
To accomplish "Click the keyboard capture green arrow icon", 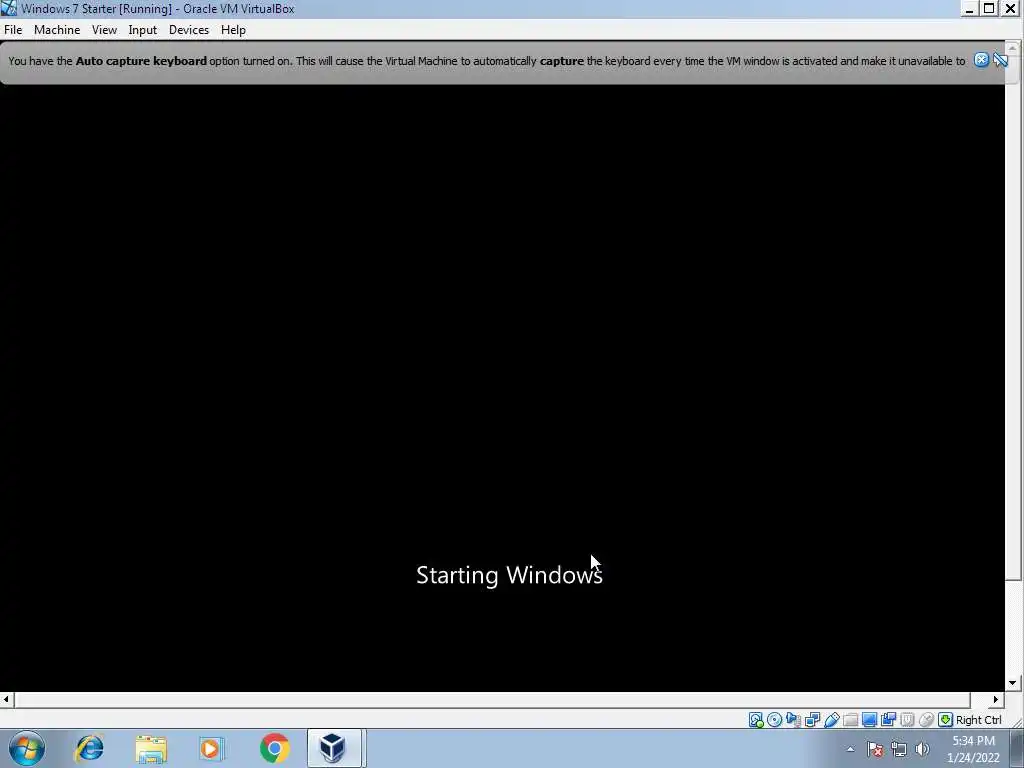I will pyautogui.click(x=945, y=720).
